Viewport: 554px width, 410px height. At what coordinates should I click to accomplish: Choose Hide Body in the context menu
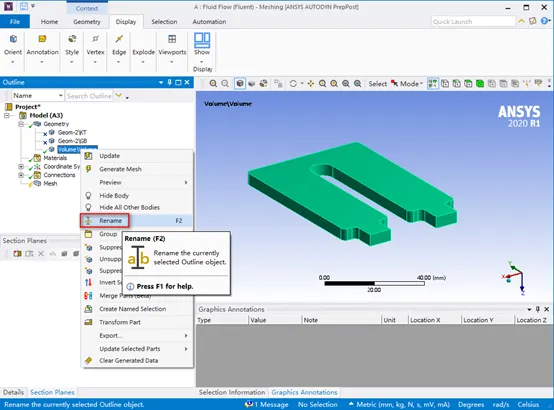pyautogui.click(x=137, y=195)
